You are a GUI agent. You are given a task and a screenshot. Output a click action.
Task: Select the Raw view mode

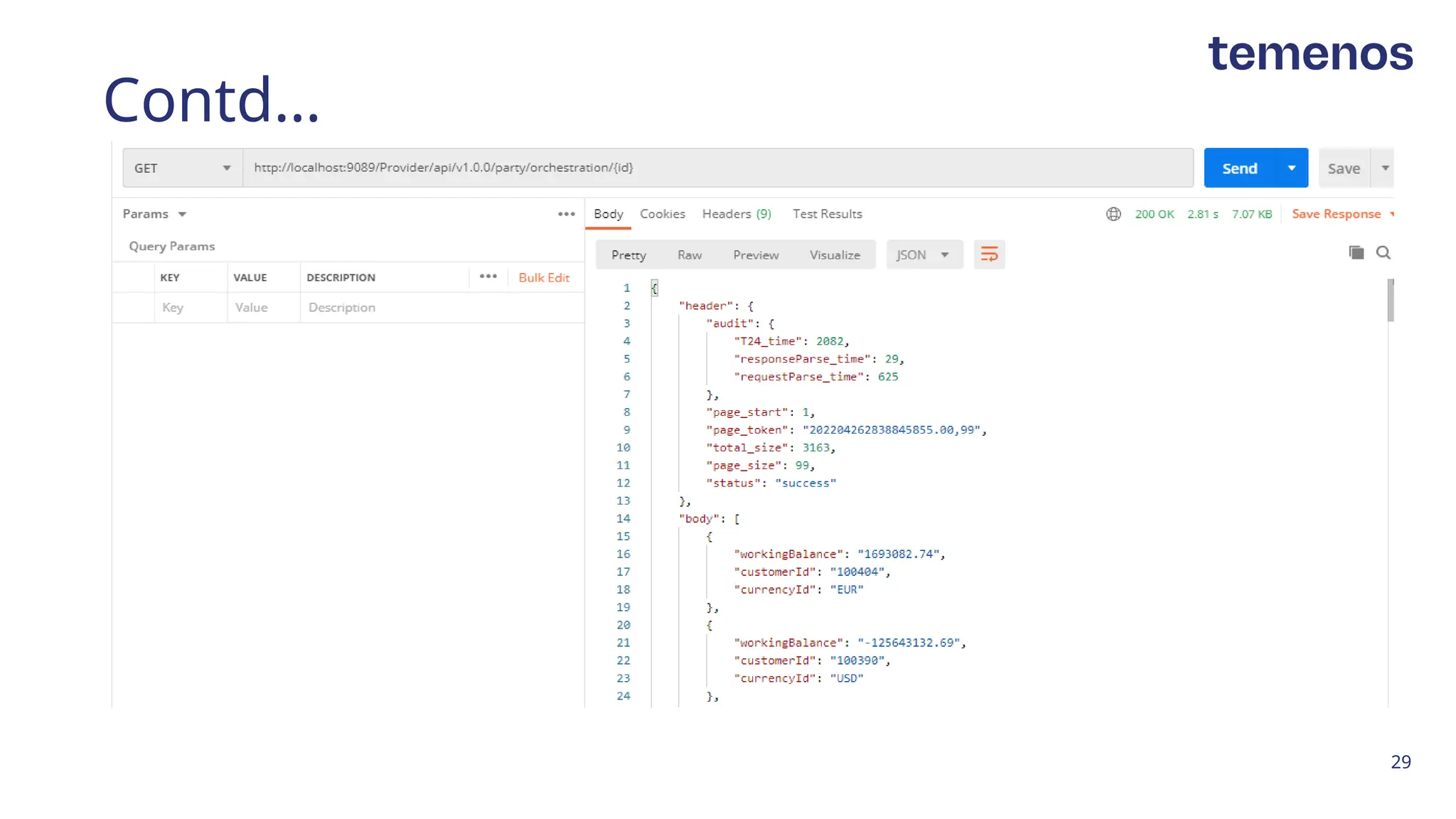[x=689, y=255]
